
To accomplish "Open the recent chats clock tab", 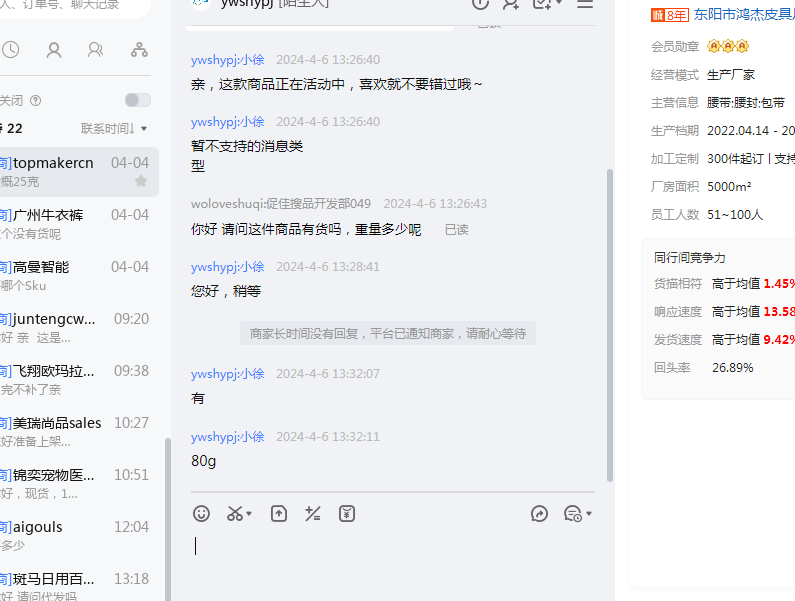I will click(x=11, y=50).
